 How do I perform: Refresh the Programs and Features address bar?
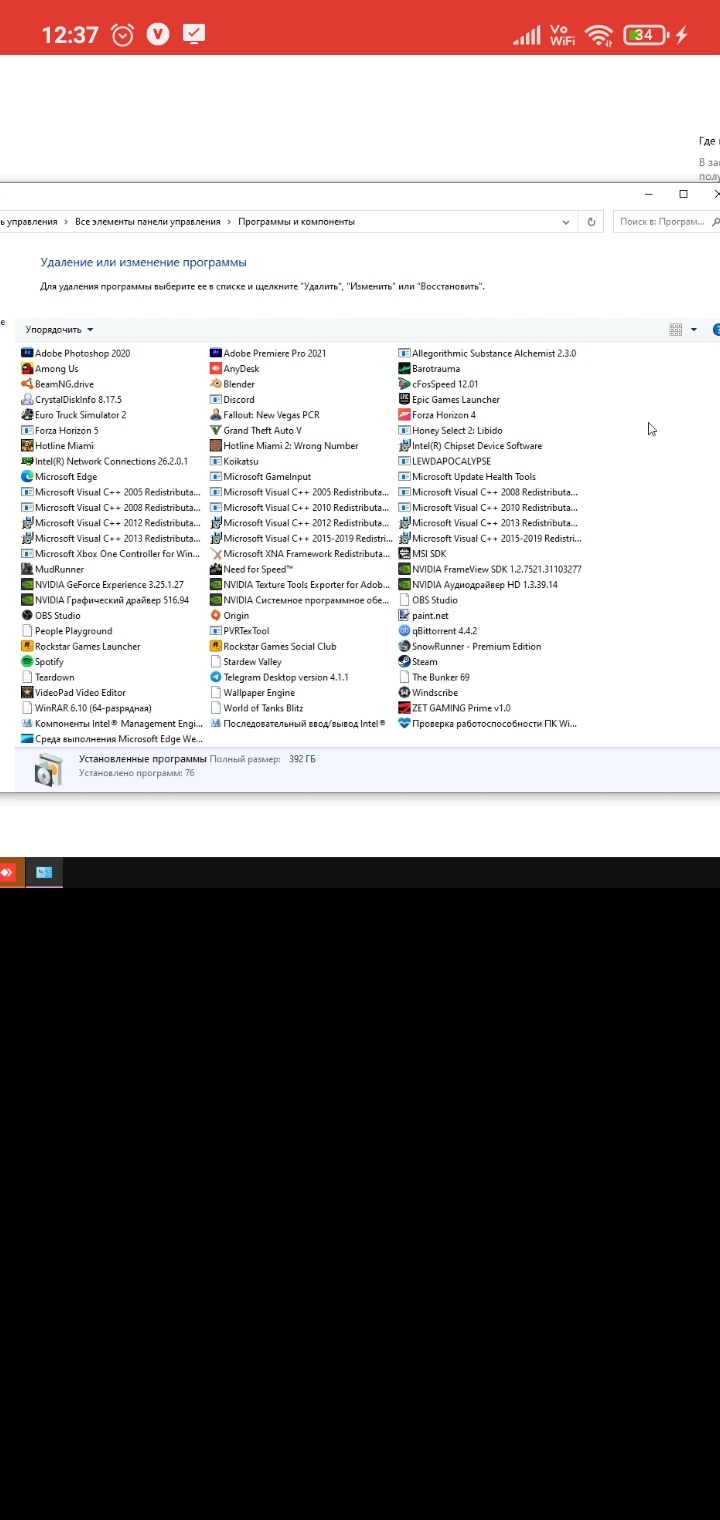click(591, 222)
